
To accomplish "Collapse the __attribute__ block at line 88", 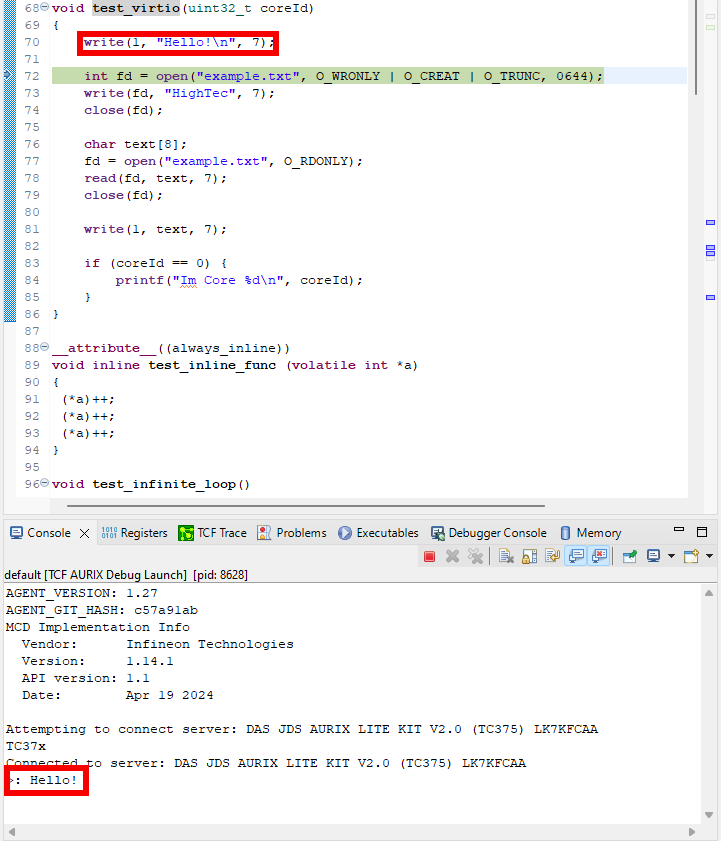I will click(x=44, y=348).
